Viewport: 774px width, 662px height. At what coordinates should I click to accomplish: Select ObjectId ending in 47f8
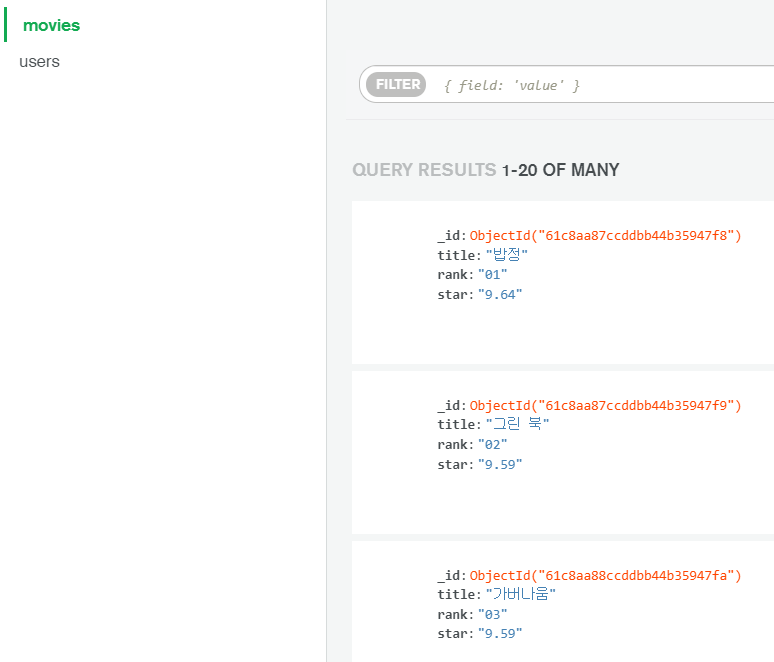605,235
